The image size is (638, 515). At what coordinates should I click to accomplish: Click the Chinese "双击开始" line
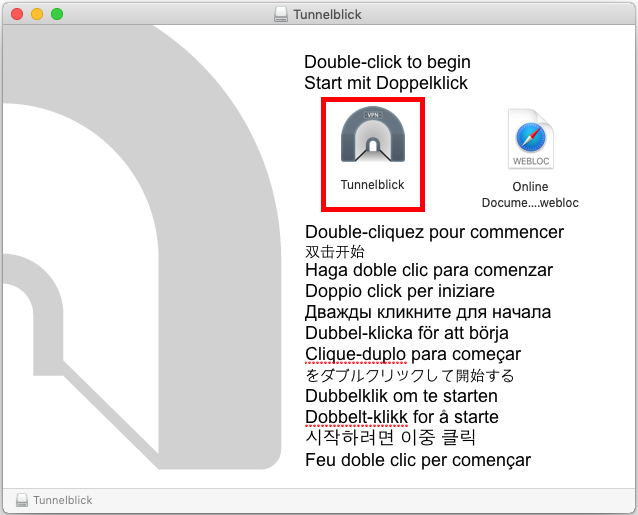click(334, 252)
